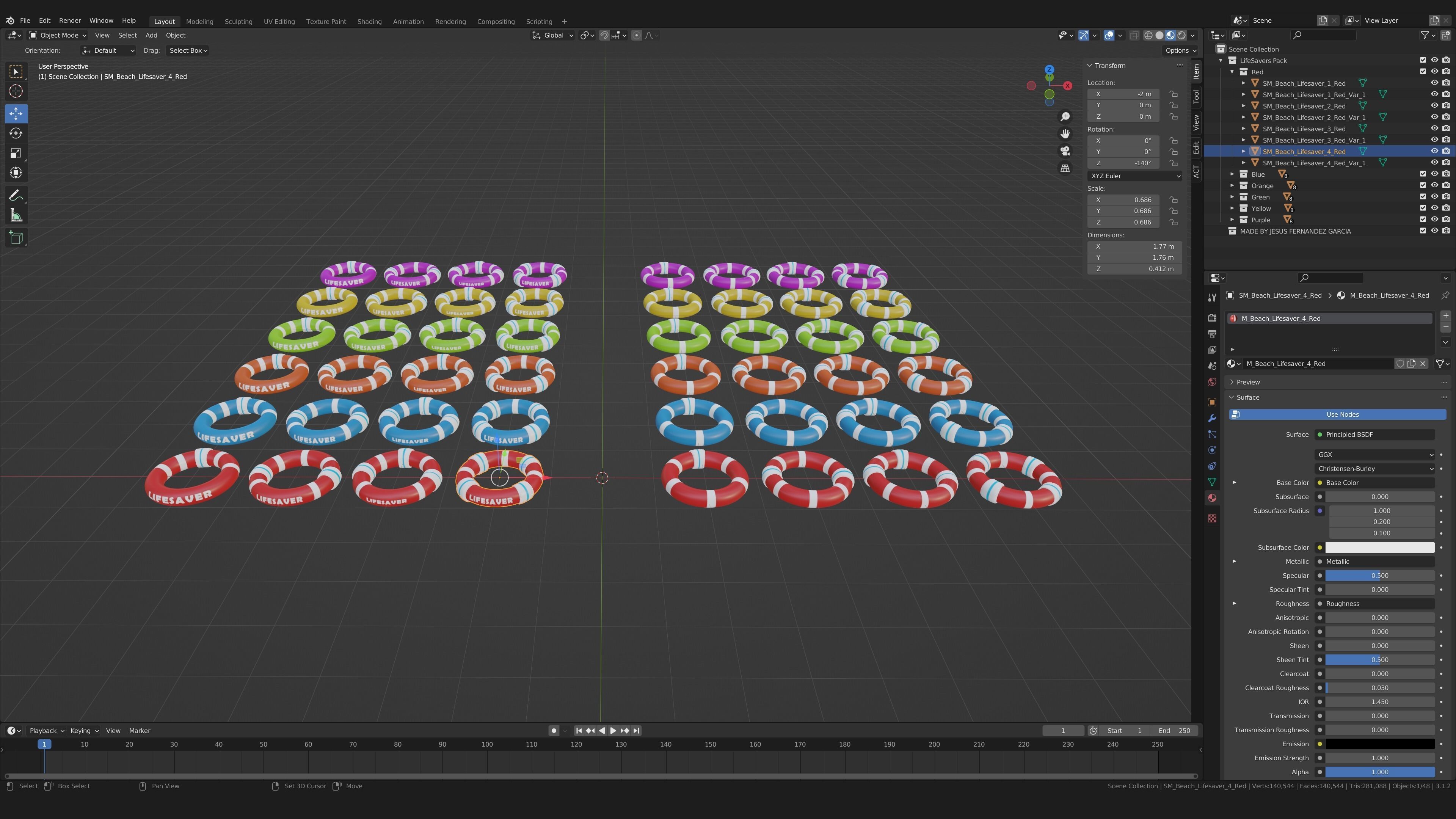This screenshot has height=819, width=1456.
Task: Open the Render menu
Action: (70, 20)
